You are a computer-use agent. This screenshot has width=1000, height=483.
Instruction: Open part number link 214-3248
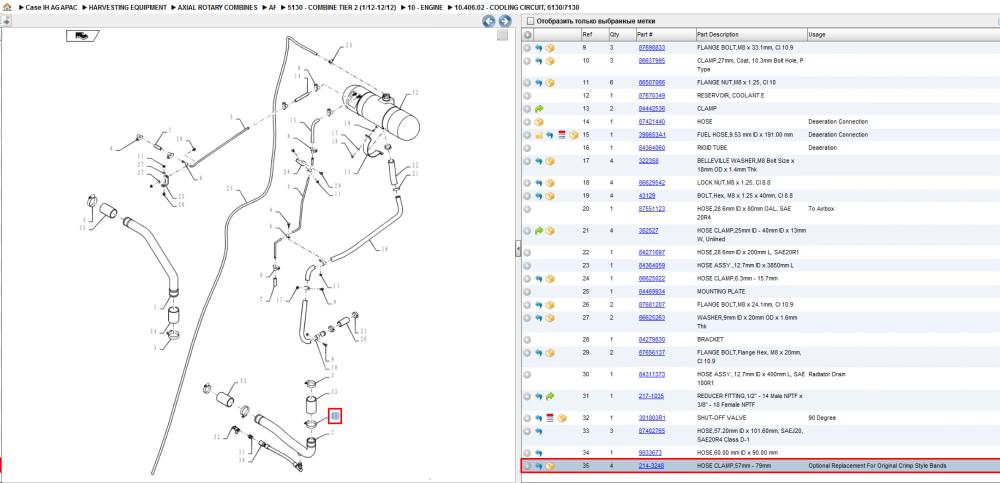pos(651,466)
